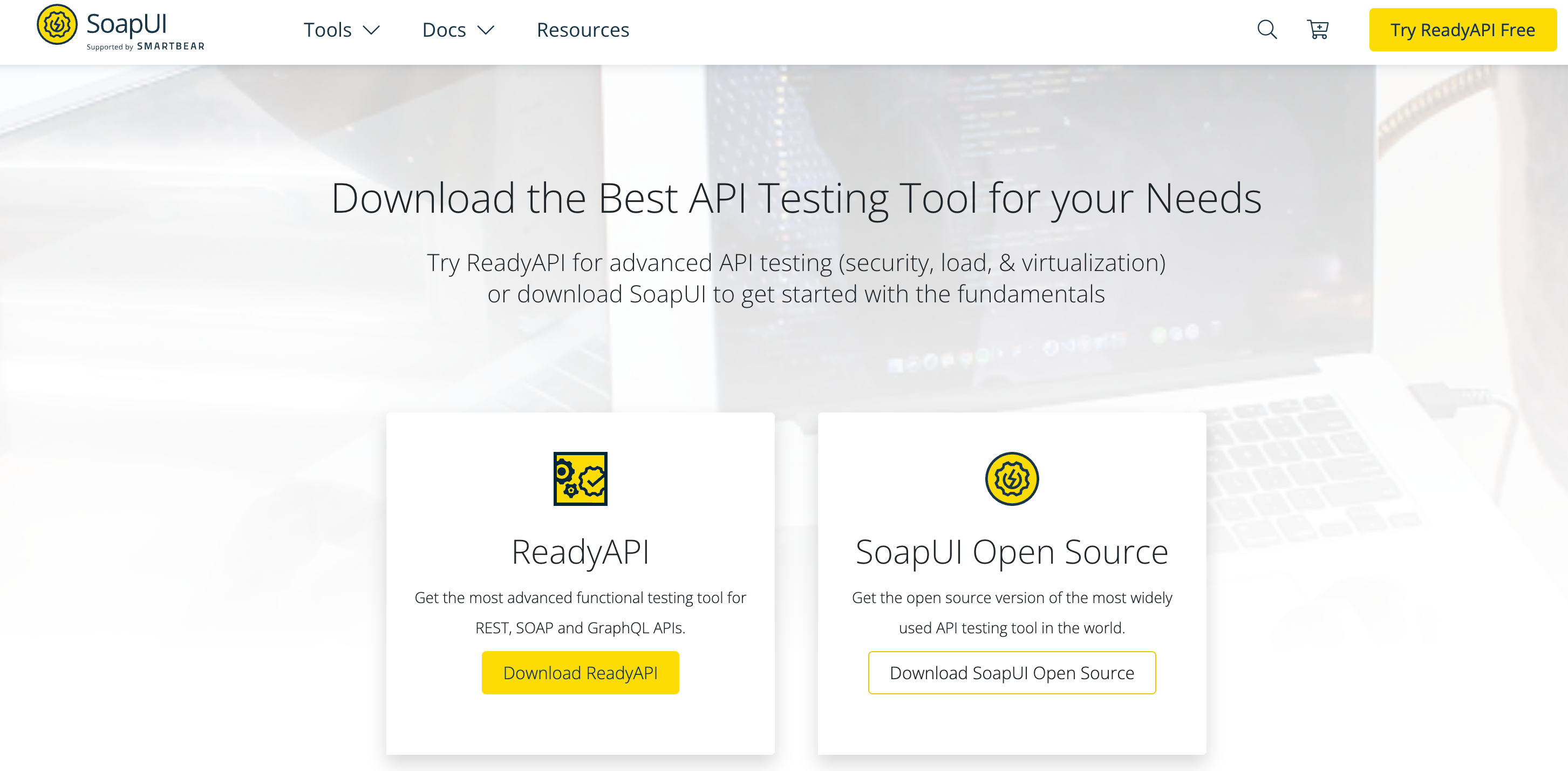Open the Tools menu
The height and width of the screenshot is (771, 1568).
click(x=328, y=30)
